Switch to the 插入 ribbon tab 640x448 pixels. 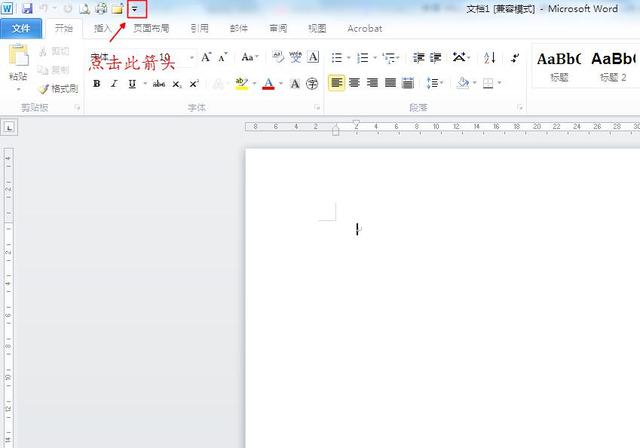point(103,28)
